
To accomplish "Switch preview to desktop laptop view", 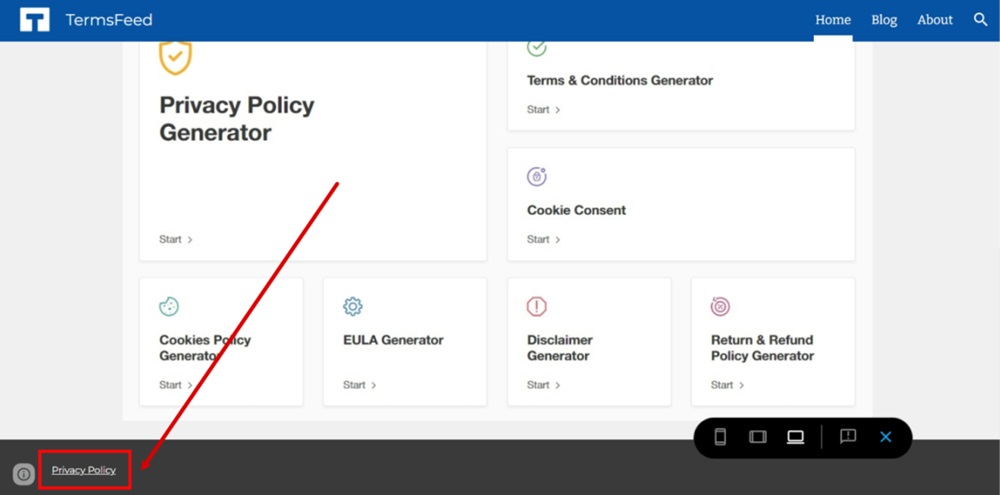I will (795, 437).
